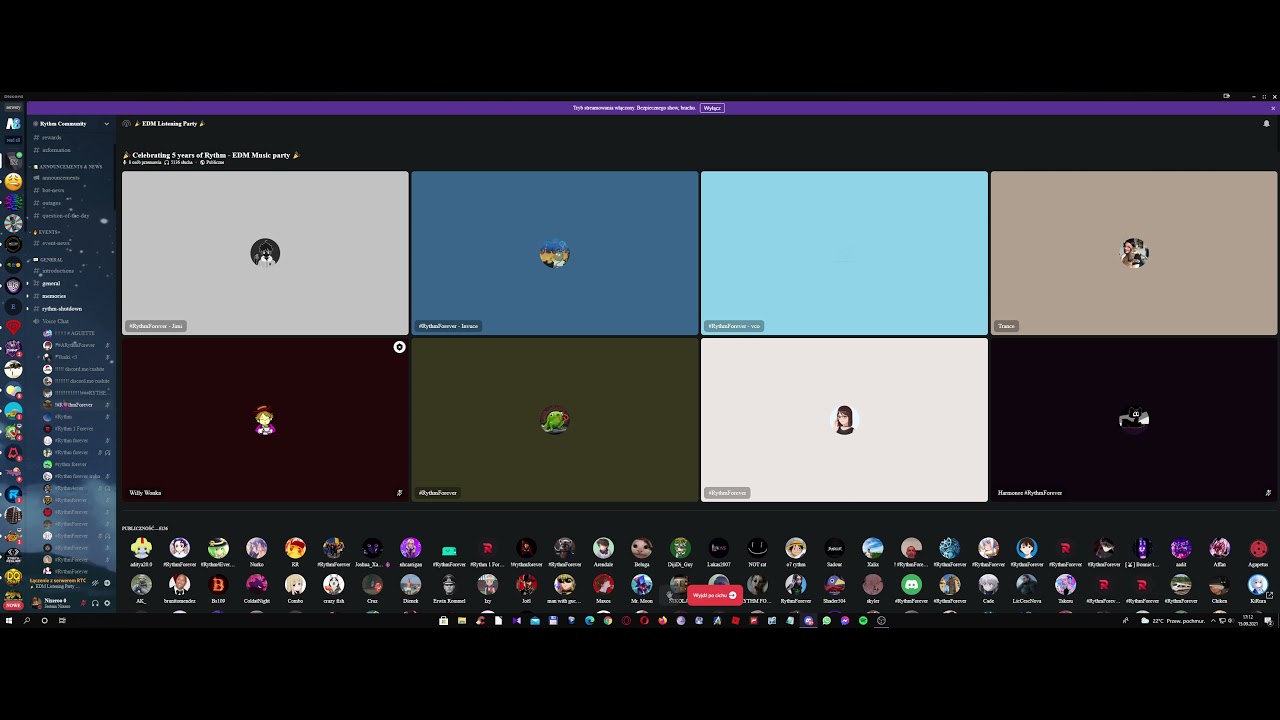Click the NOWE new-mentions indicator

click(13, 605)
